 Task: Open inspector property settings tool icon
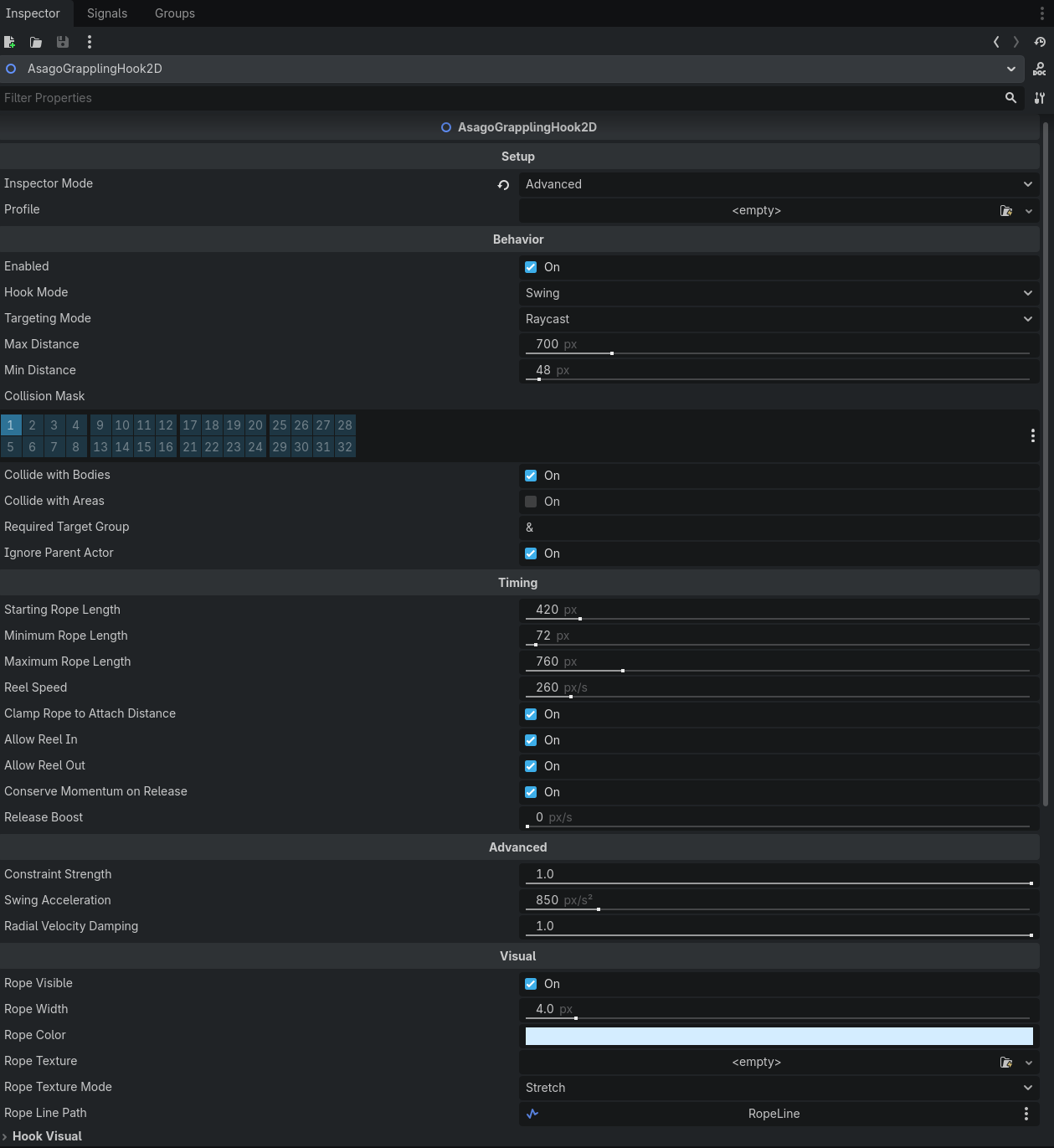coord(1040,98)
